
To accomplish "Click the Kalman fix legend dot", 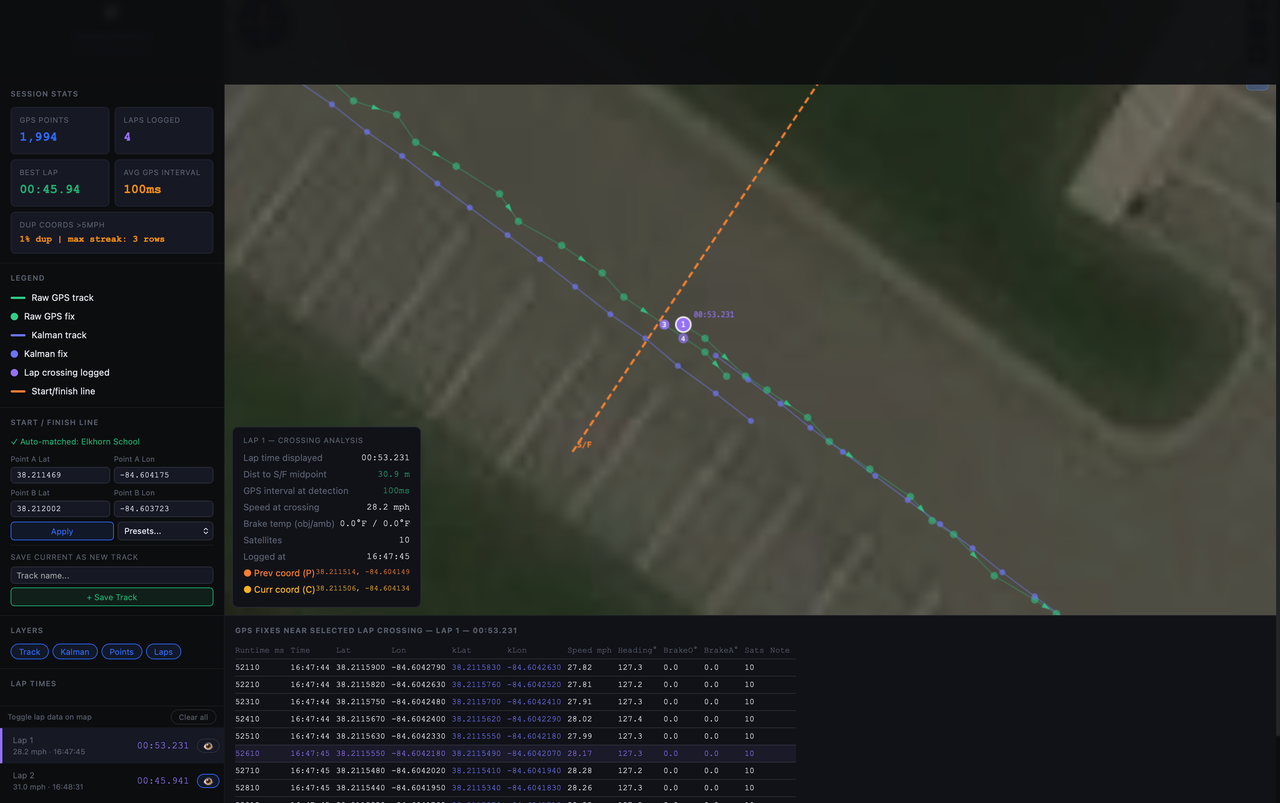I will point(14,354).
